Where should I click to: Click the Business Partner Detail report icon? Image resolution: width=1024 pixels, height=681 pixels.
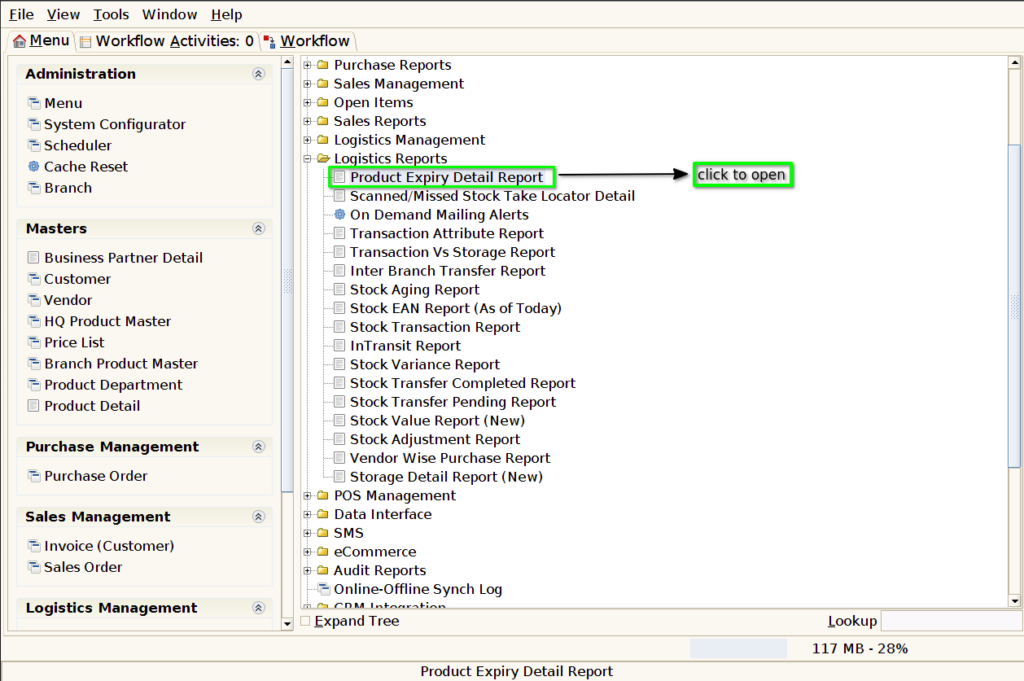[33, 257]
